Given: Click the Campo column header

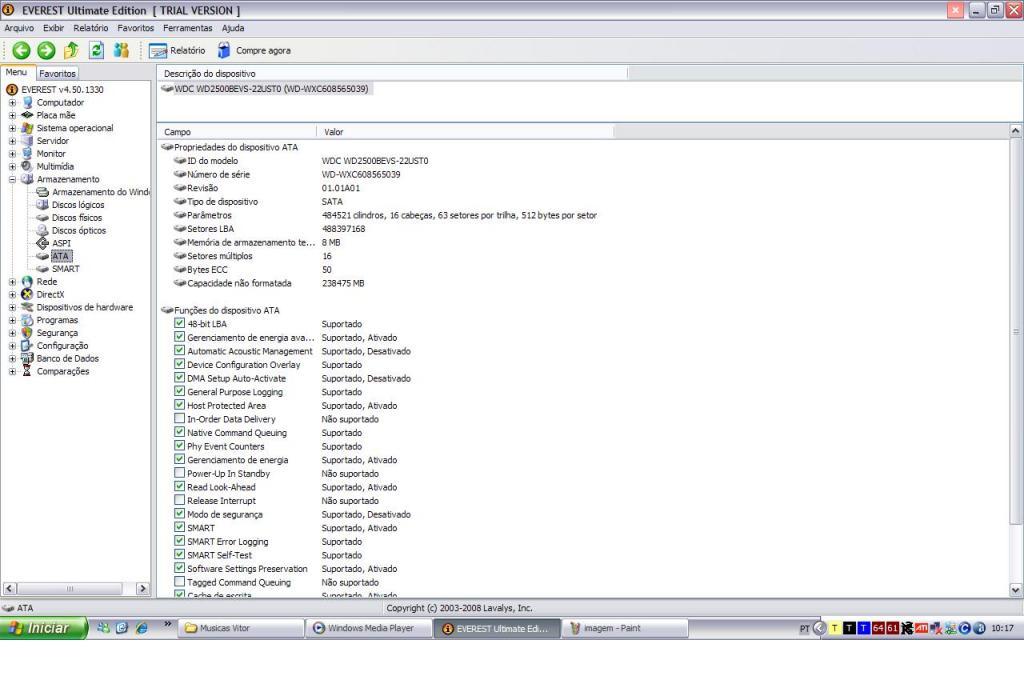Looking at the screenshot, I should click(x=237, y=132).
